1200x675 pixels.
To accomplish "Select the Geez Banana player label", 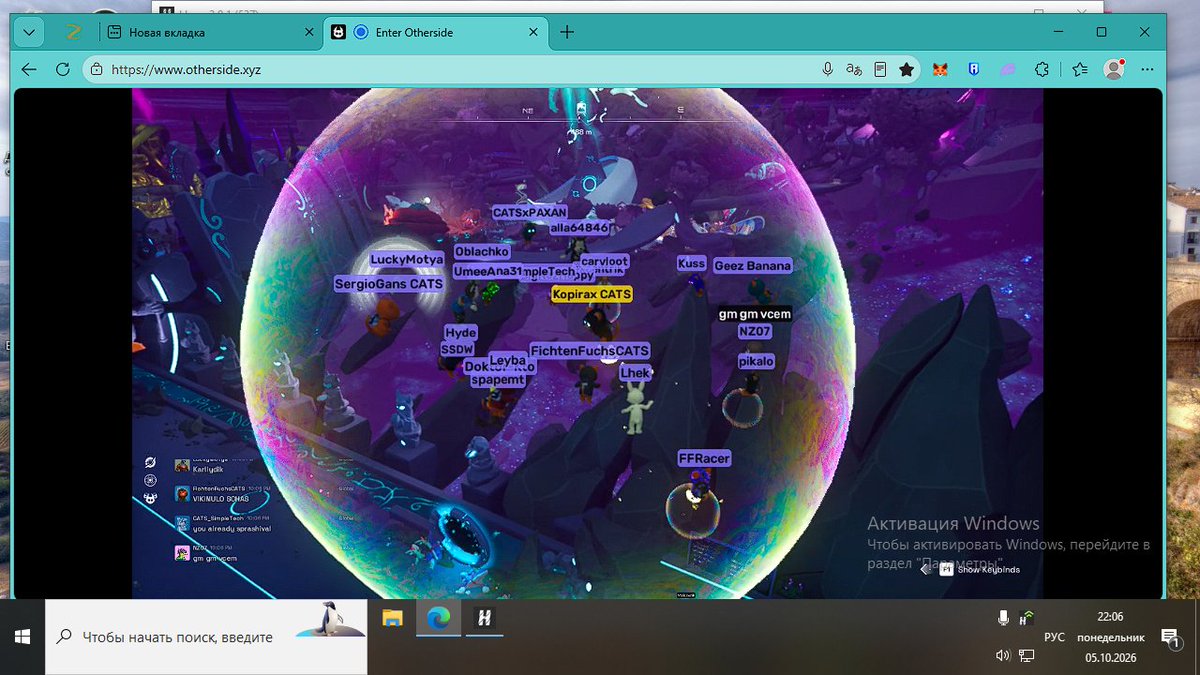I will coord(752,265).
